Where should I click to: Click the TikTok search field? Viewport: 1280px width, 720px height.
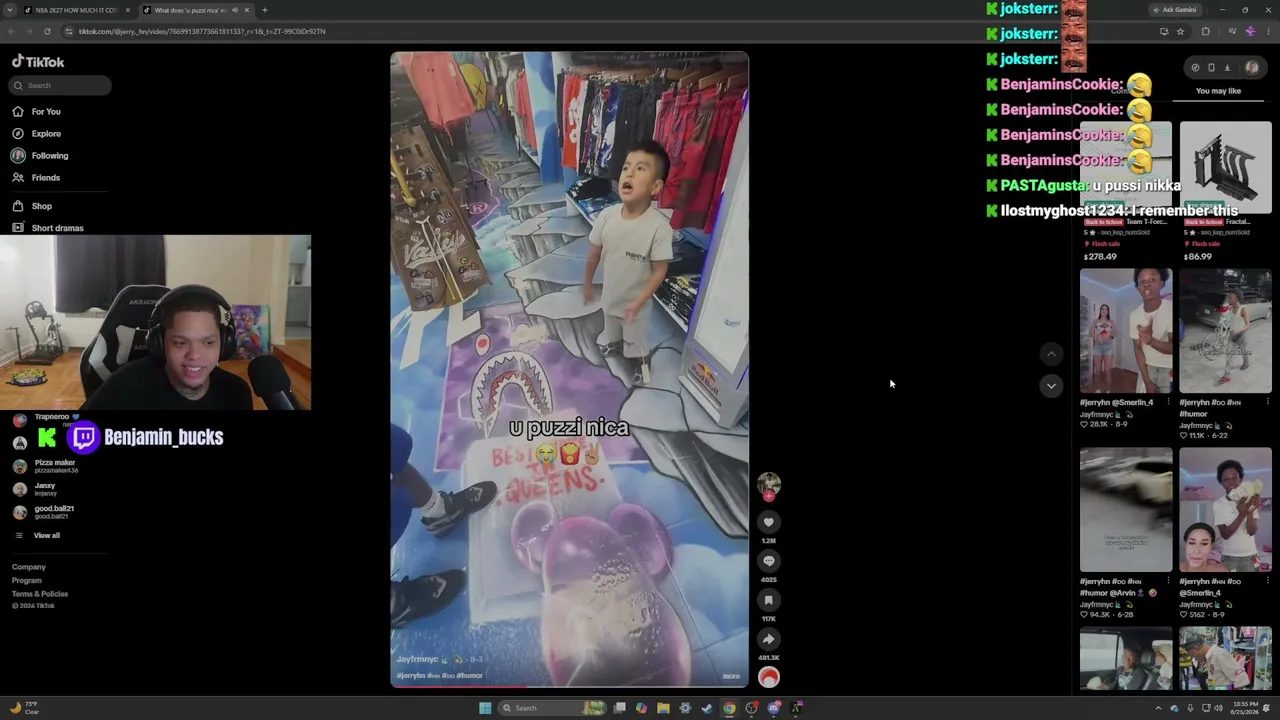(61, 85)
